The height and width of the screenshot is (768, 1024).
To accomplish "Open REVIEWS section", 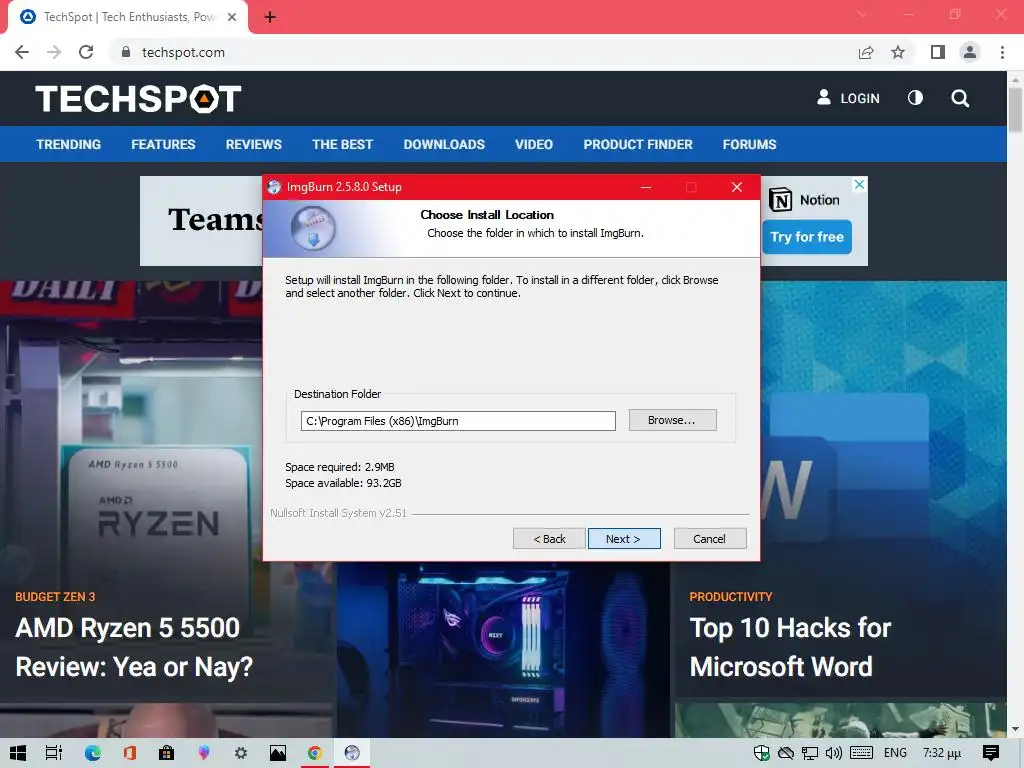I will [253, 144].
